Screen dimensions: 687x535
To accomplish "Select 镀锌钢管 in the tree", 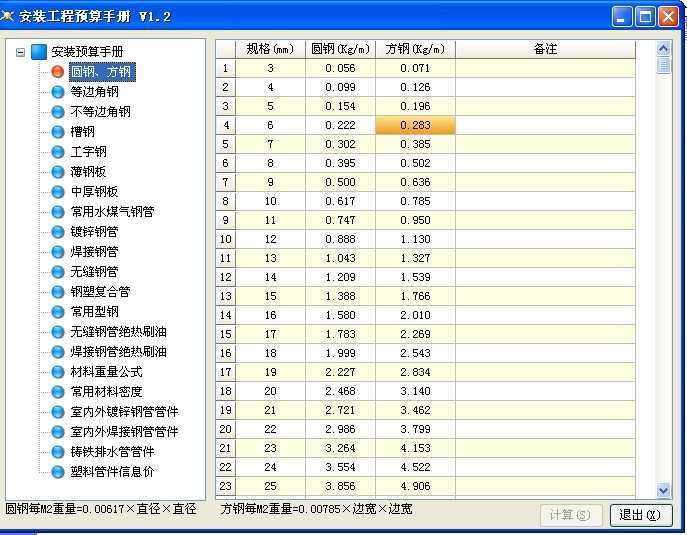I will 95,232.
